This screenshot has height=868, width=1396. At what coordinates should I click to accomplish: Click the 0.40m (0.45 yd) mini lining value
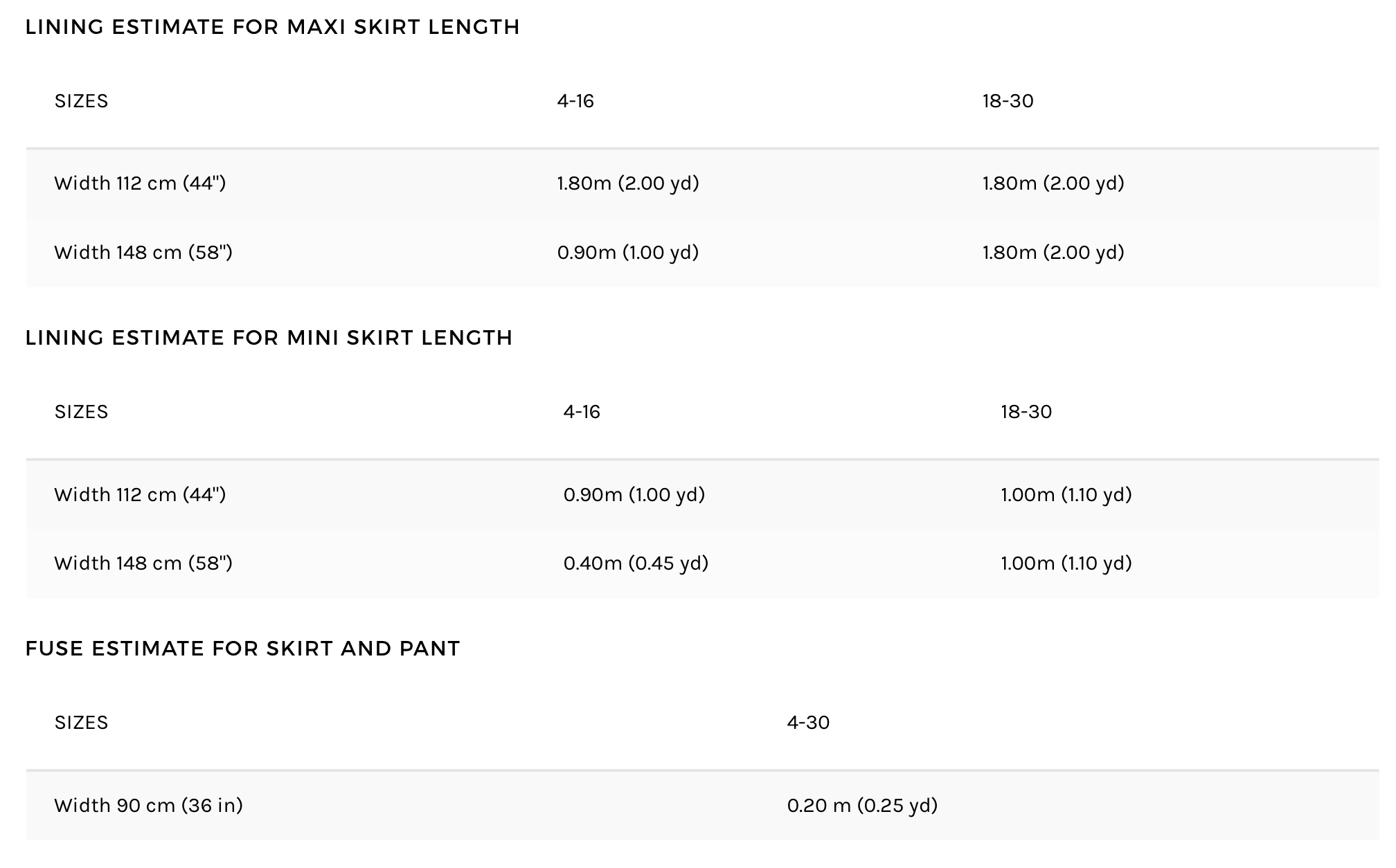tap(636, 563)
